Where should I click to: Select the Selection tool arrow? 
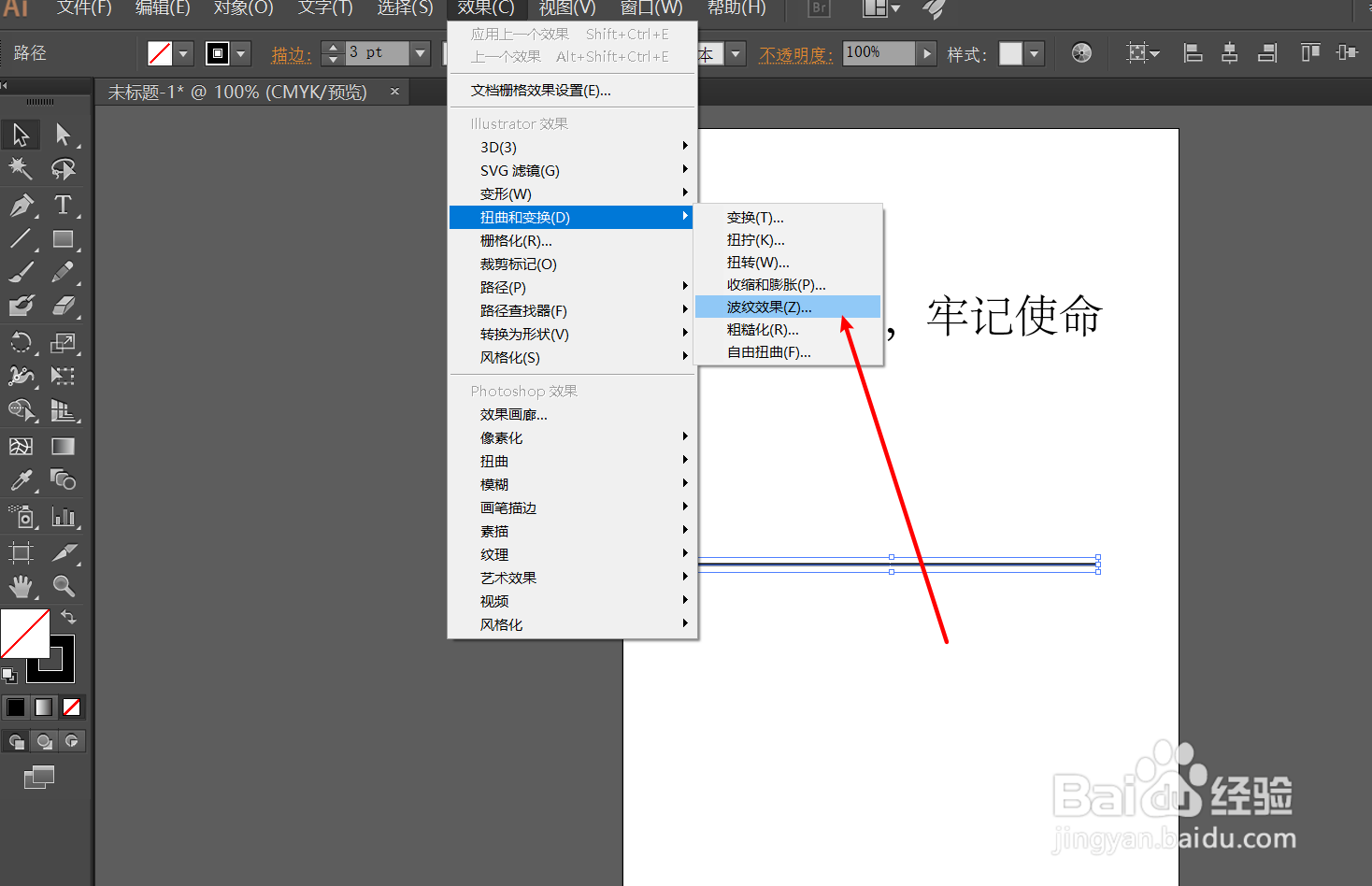point(21,135)
